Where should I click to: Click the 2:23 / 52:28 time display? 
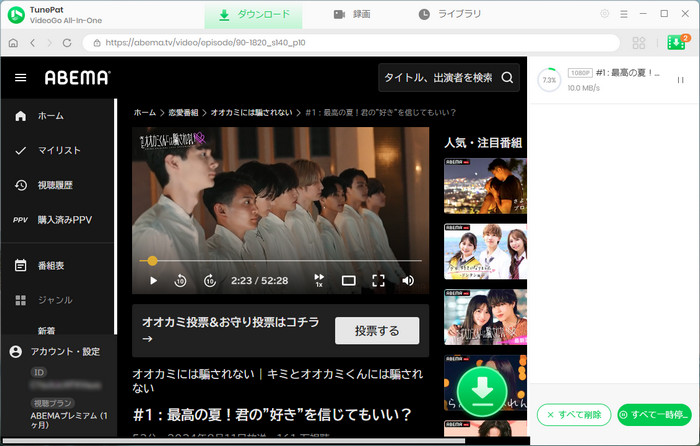tap(259, 281)
